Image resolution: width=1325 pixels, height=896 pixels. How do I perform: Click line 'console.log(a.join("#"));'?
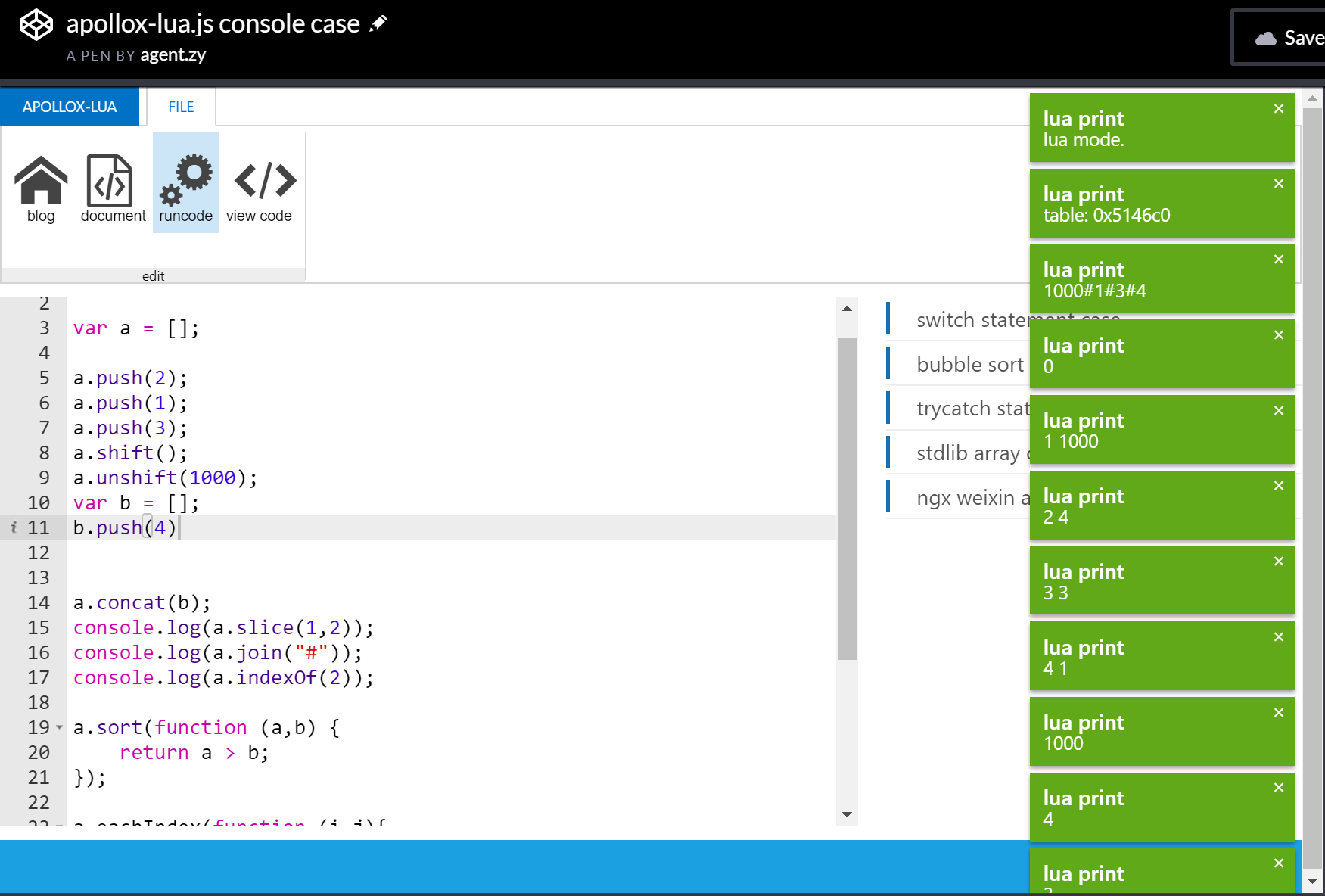pos(218,652)
